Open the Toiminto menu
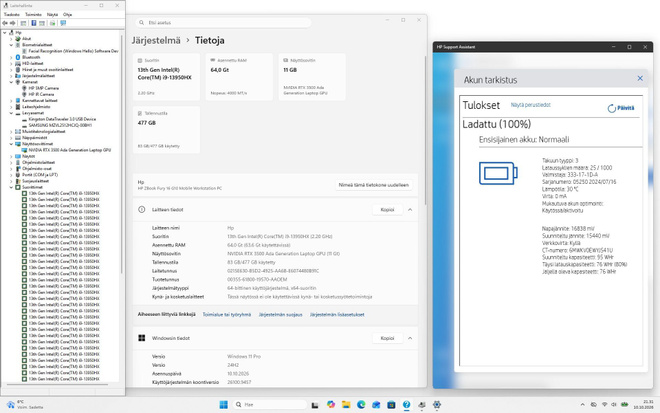This screenshot has width=660, height=413. click(x=33, y=14)
